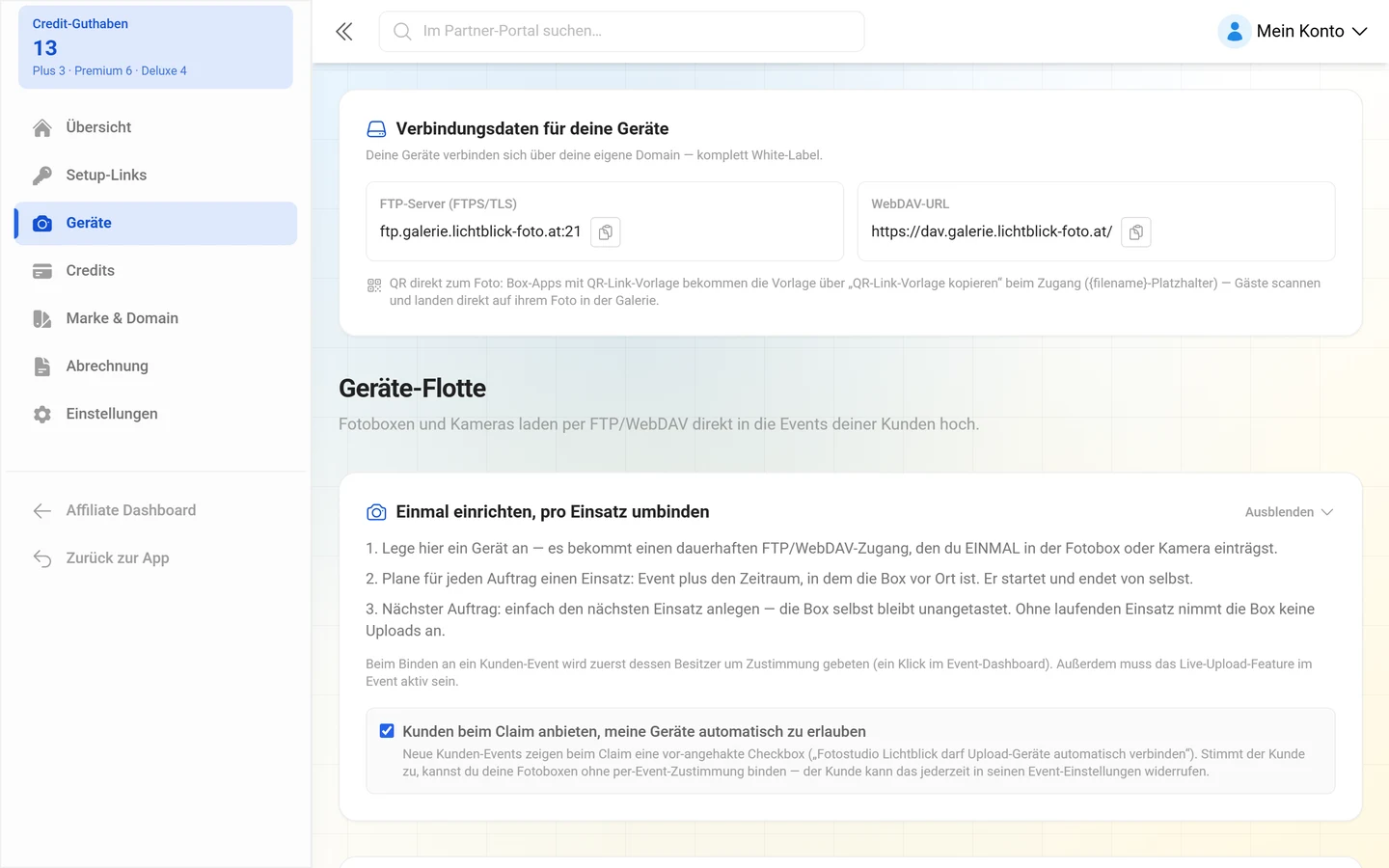The image size is (1389, 868).
Task: Click camera icon beside Einmal einrichten heading
Action: pos(376,512)
